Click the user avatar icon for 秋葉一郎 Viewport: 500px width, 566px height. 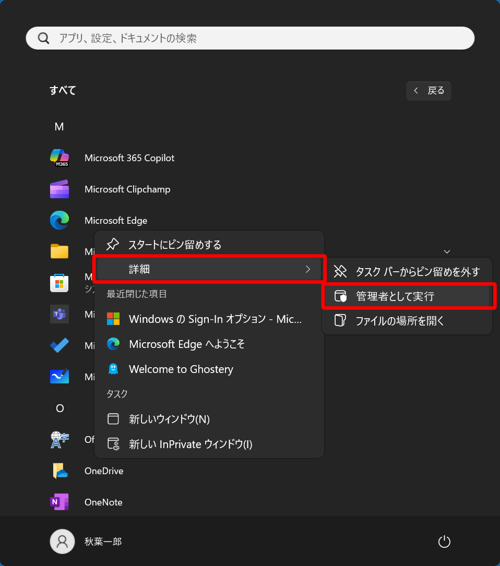[62, 541]
